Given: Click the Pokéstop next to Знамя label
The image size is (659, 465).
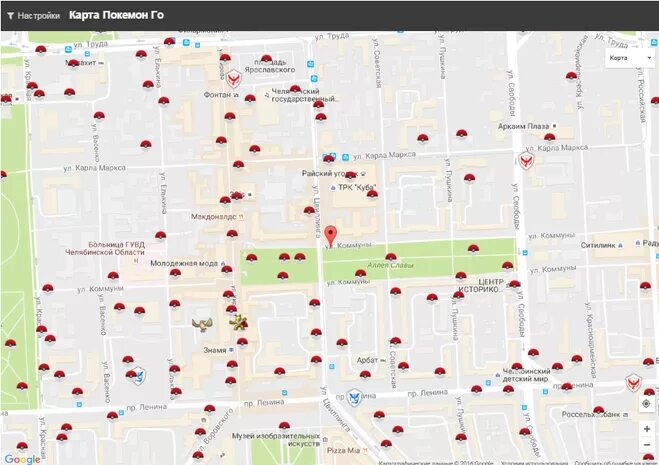Looking at the screenshot, I should click(242, 342).
